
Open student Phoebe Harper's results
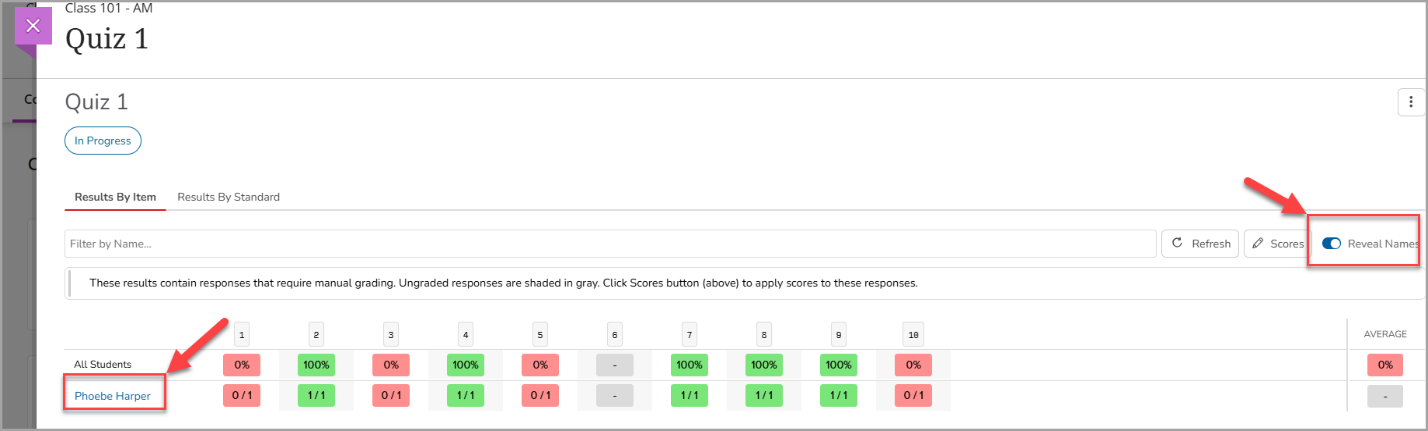point(112,396)
